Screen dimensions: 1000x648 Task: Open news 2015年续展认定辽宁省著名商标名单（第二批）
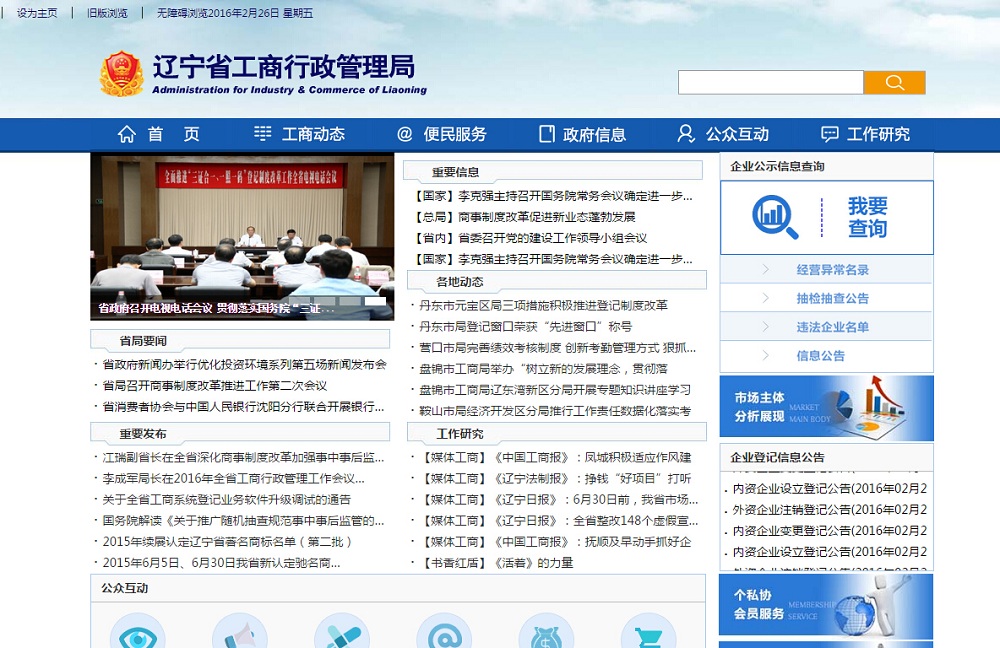tap(227, 541)
